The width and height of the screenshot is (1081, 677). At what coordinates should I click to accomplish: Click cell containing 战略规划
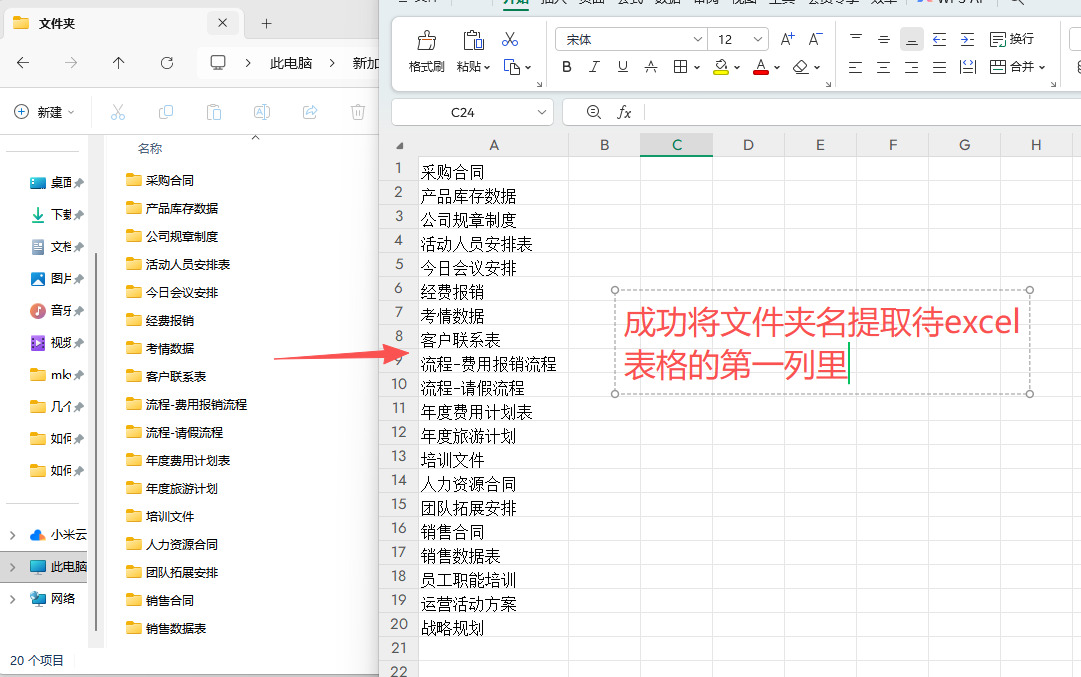494,628
